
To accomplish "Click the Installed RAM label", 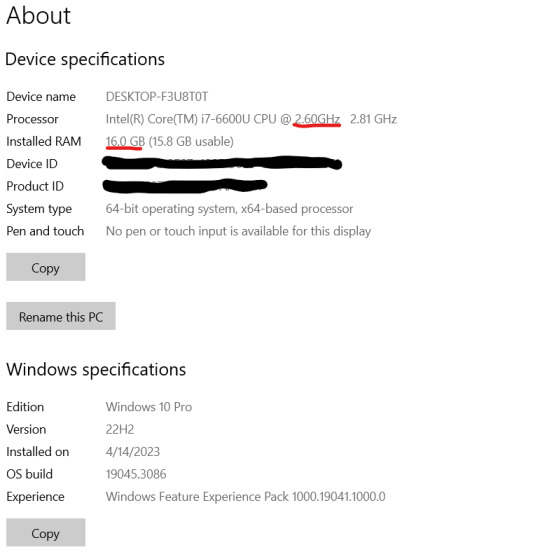I will click(x=44, y=142).
